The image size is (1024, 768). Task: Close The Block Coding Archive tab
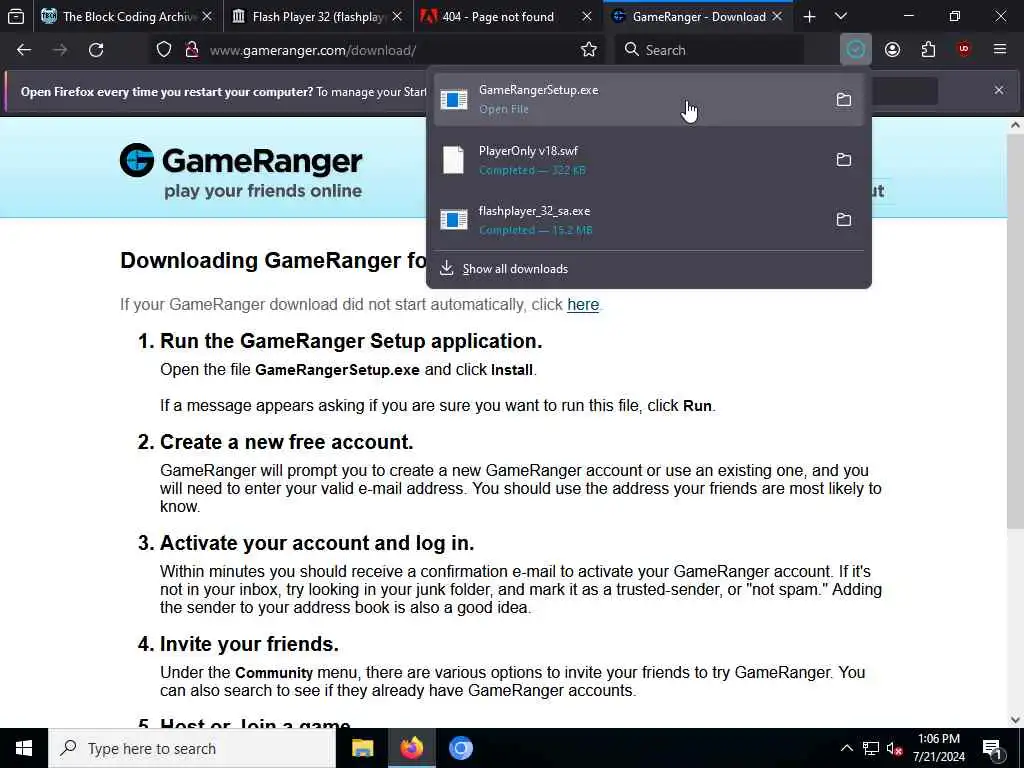[207, 16]
